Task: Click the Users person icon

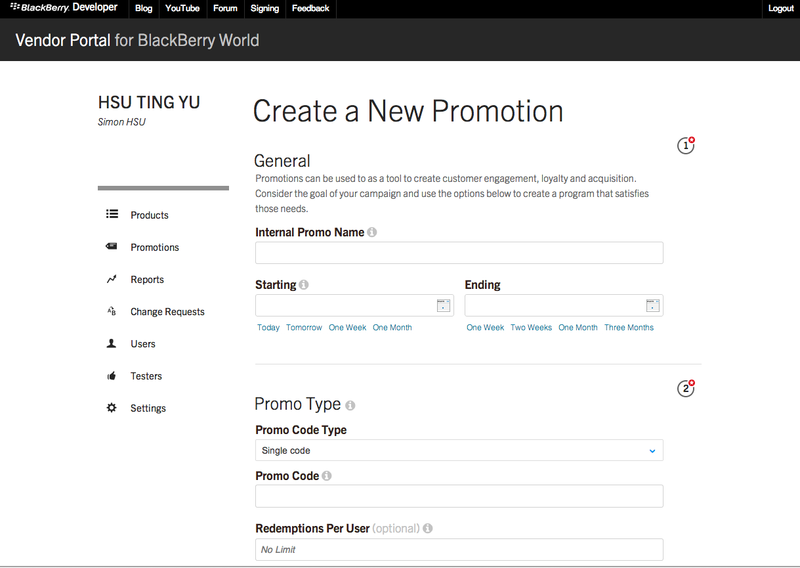Action: (x=111, y=343)
